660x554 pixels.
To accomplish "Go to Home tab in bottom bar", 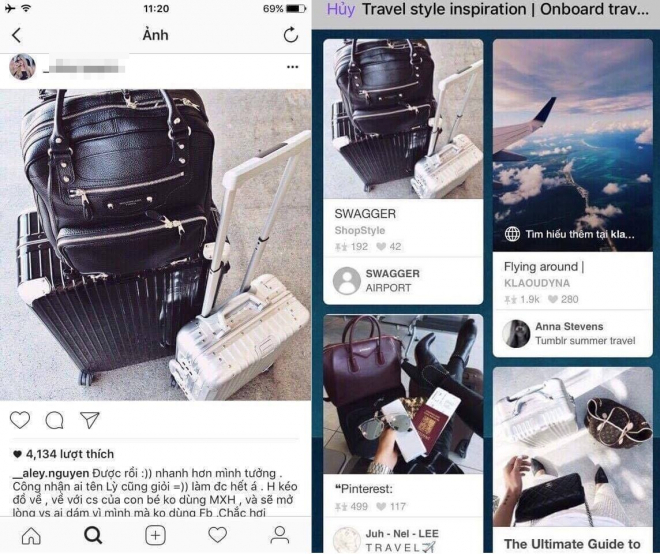I will coord(31,535).
